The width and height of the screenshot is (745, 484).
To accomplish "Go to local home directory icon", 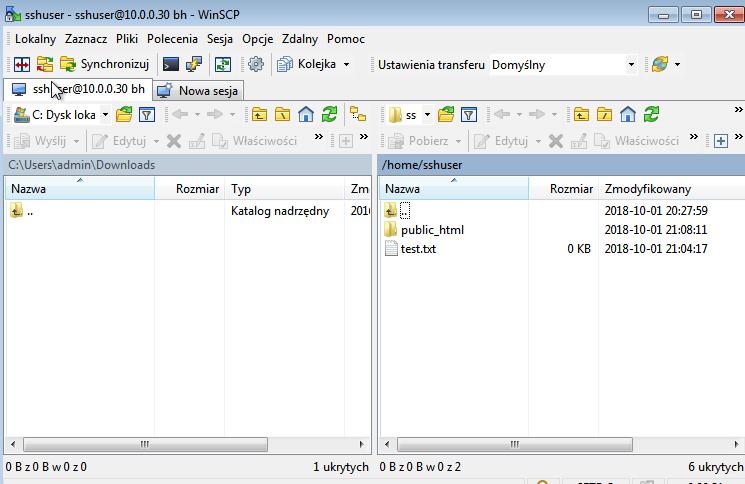I will [306, 114].
